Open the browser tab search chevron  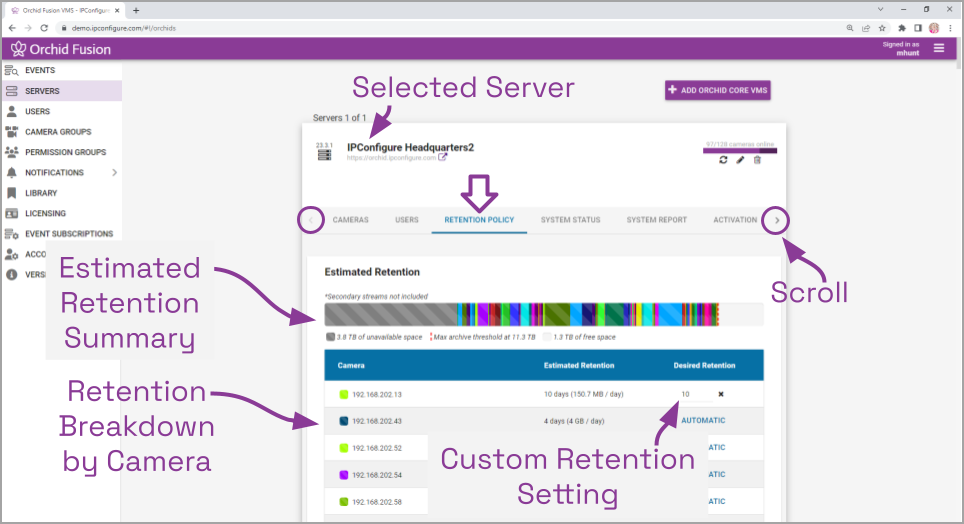click(880, 9)
